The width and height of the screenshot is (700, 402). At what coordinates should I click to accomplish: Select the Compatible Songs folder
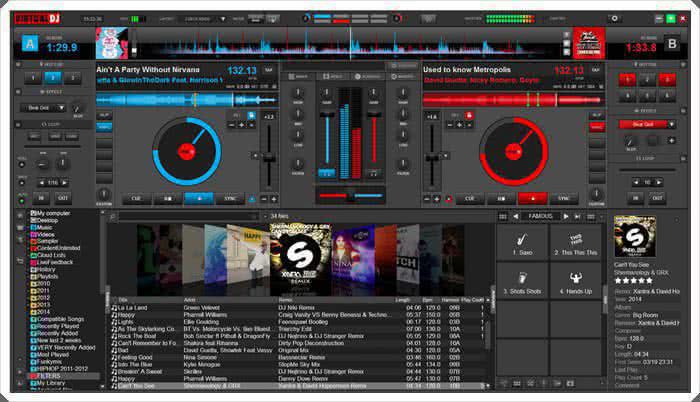pos(62,318)
